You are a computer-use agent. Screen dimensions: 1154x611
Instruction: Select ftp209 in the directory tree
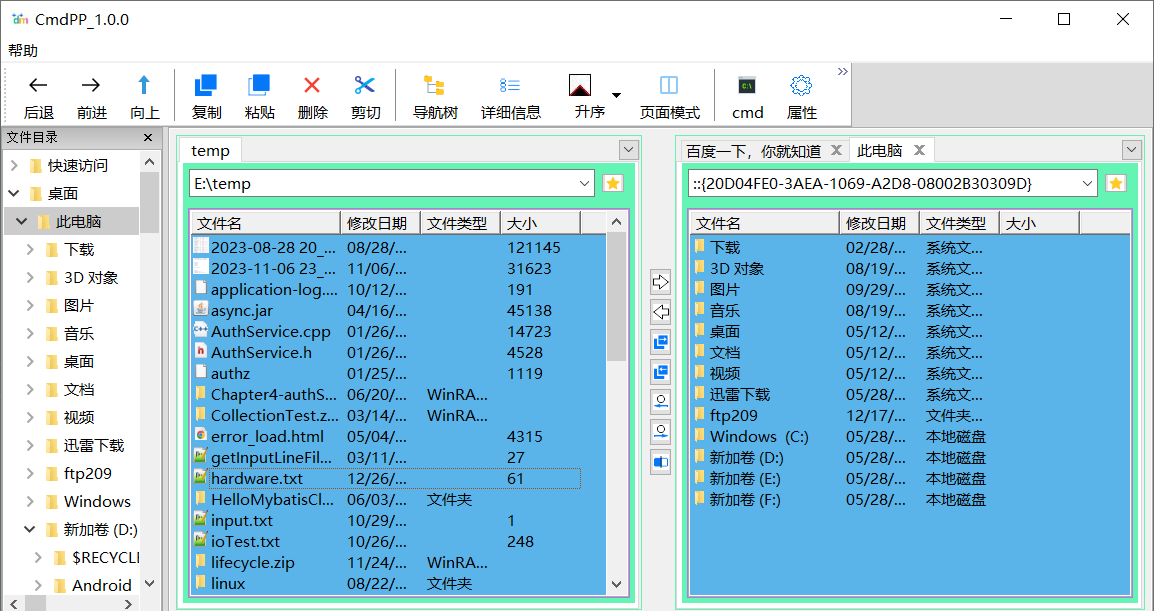pyautogui.click(x=88, y=473)
